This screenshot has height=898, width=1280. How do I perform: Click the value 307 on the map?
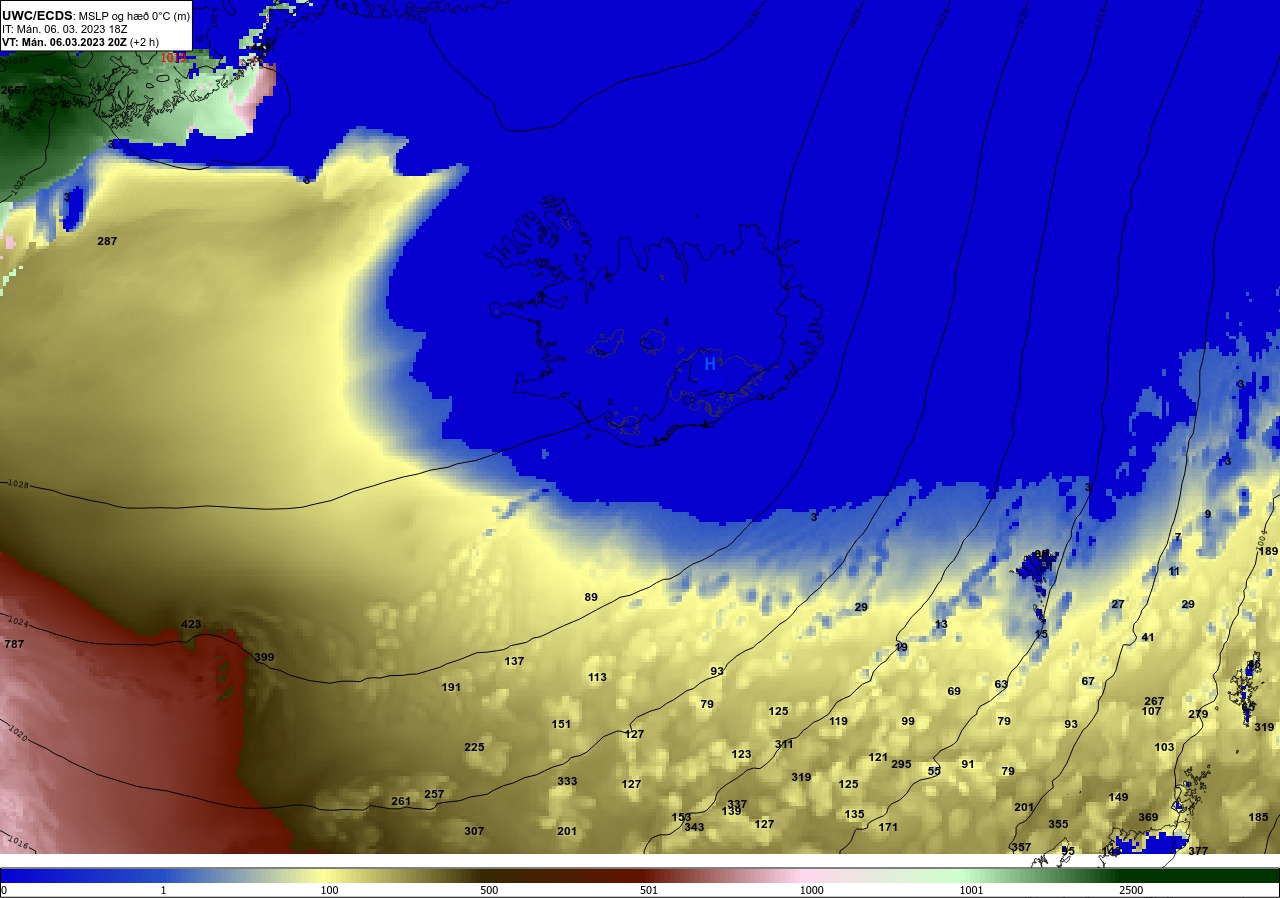474,831
